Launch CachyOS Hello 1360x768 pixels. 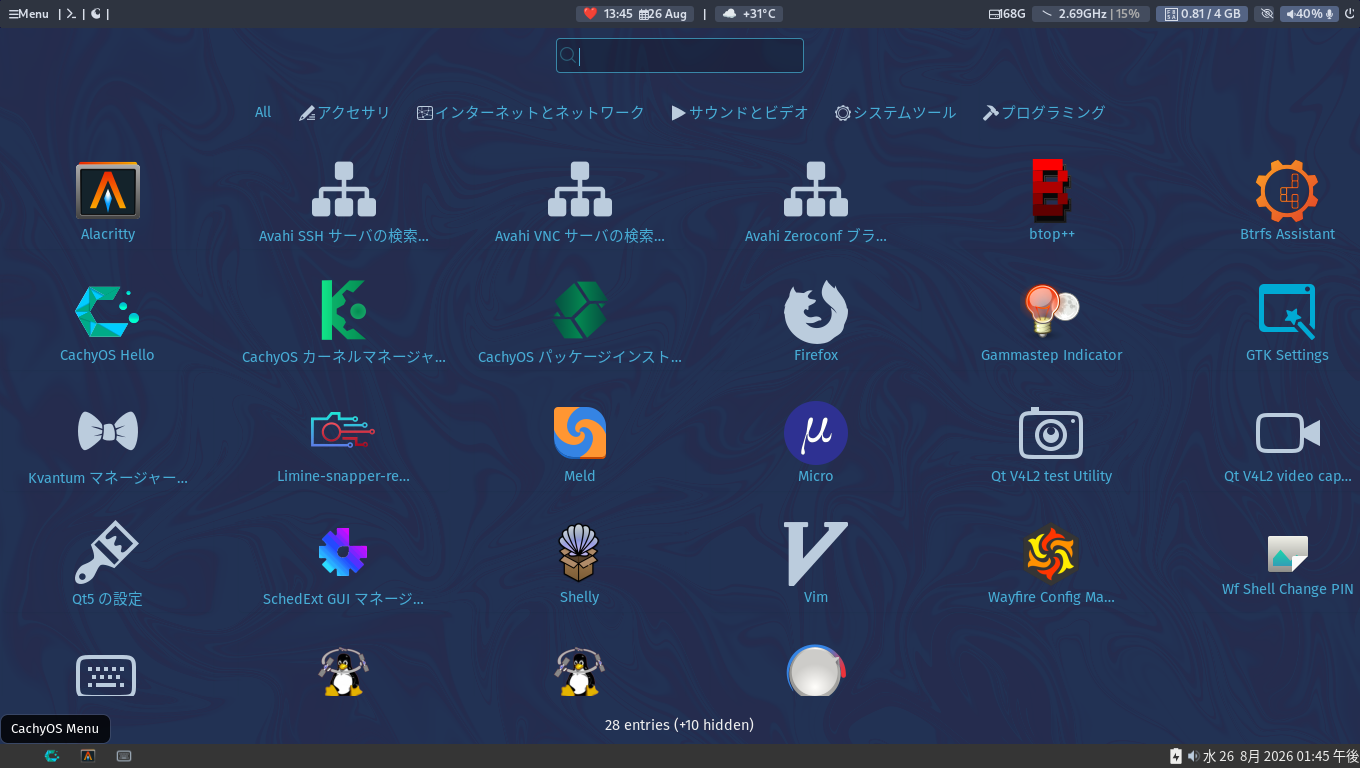point(108,323)
